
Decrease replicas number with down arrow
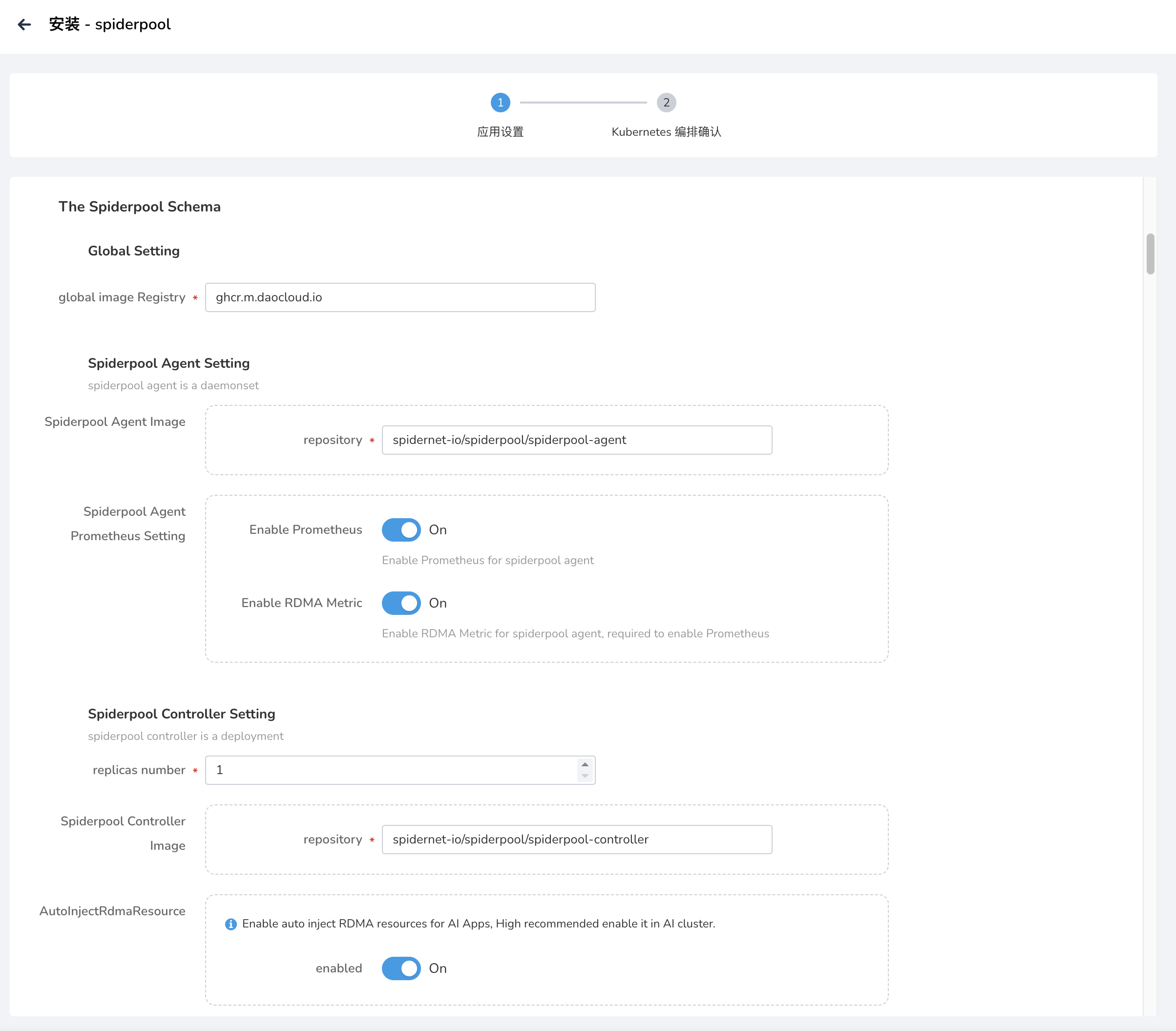585,776
